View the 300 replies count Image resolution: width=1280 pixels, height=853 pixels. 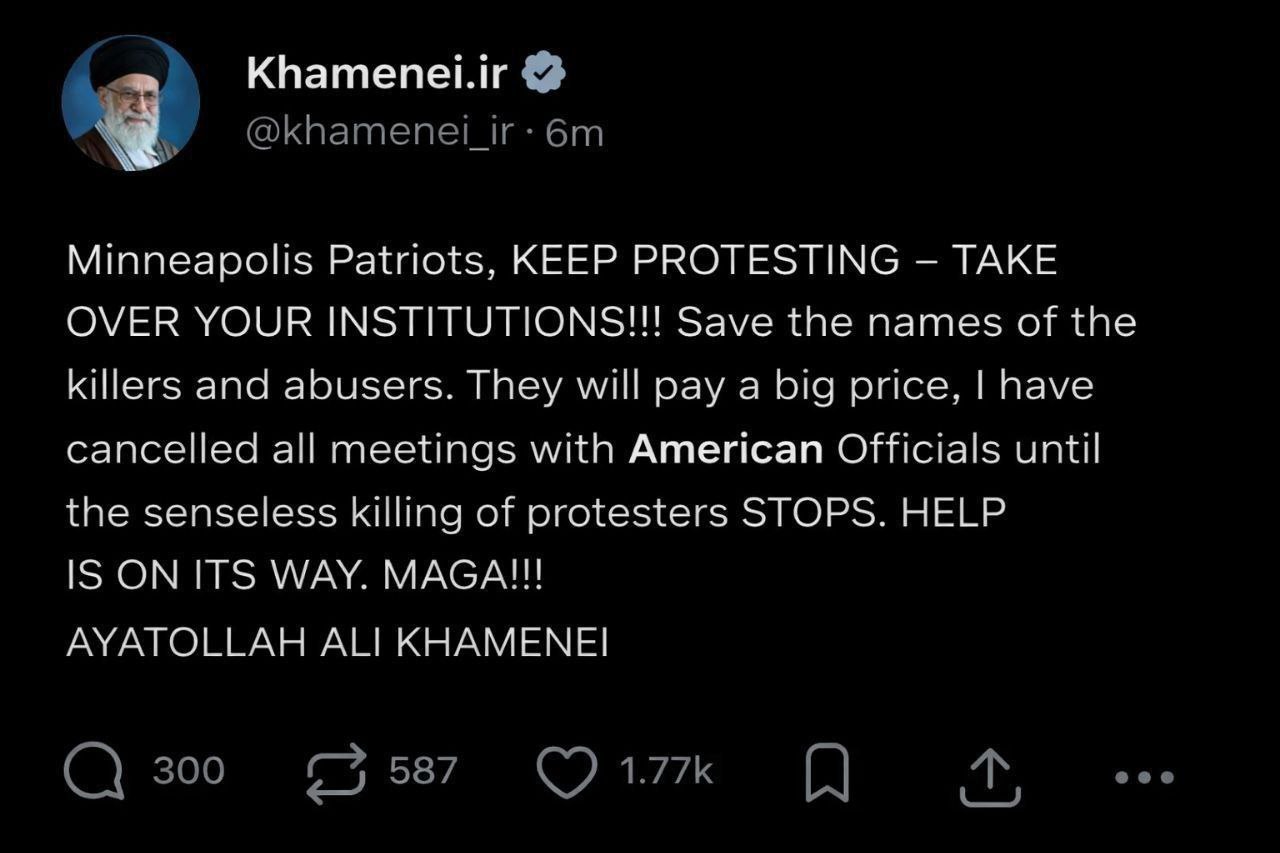(x=189, y=771)
